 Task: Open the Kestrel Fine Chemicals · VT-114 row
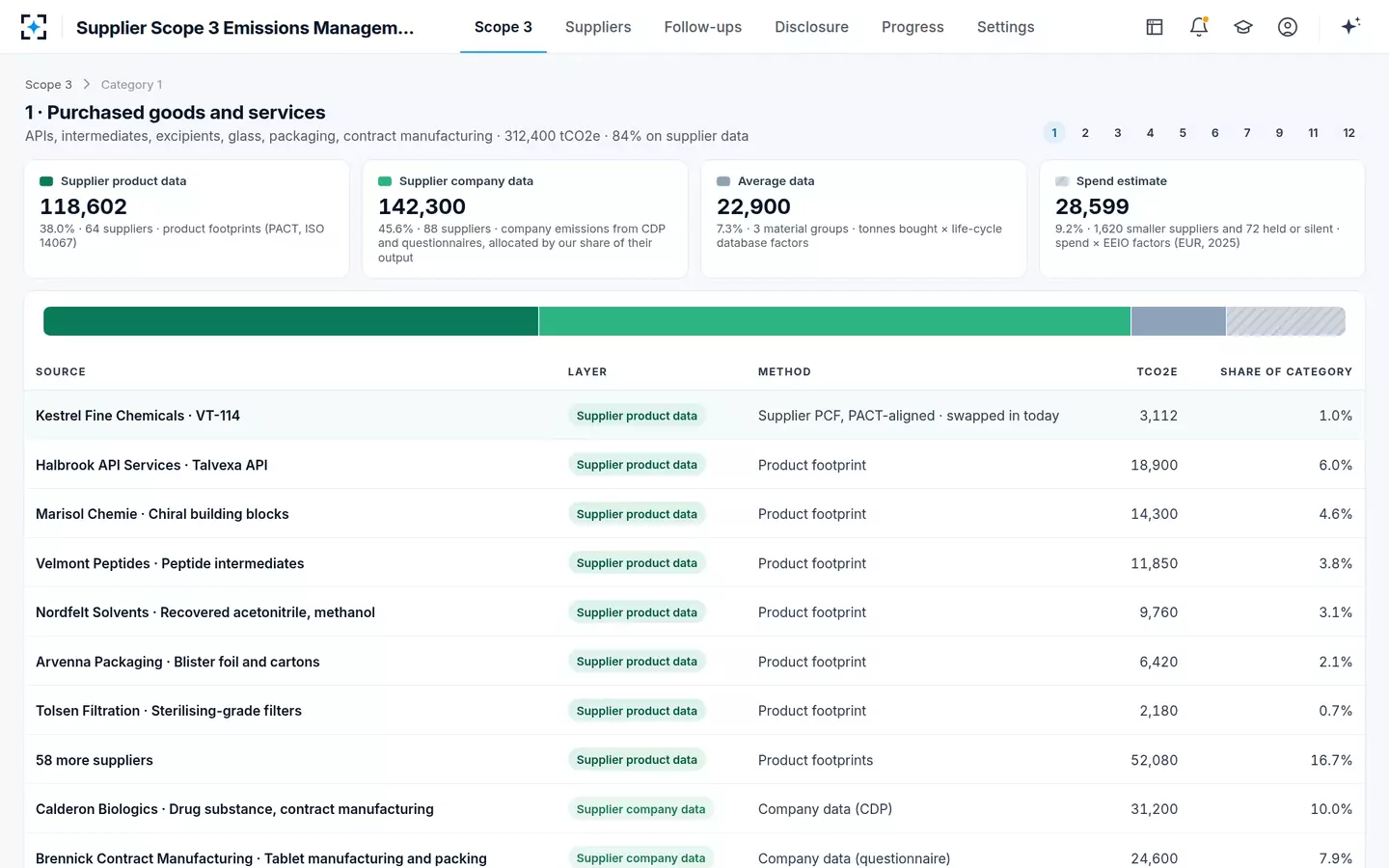pos(694,416)
